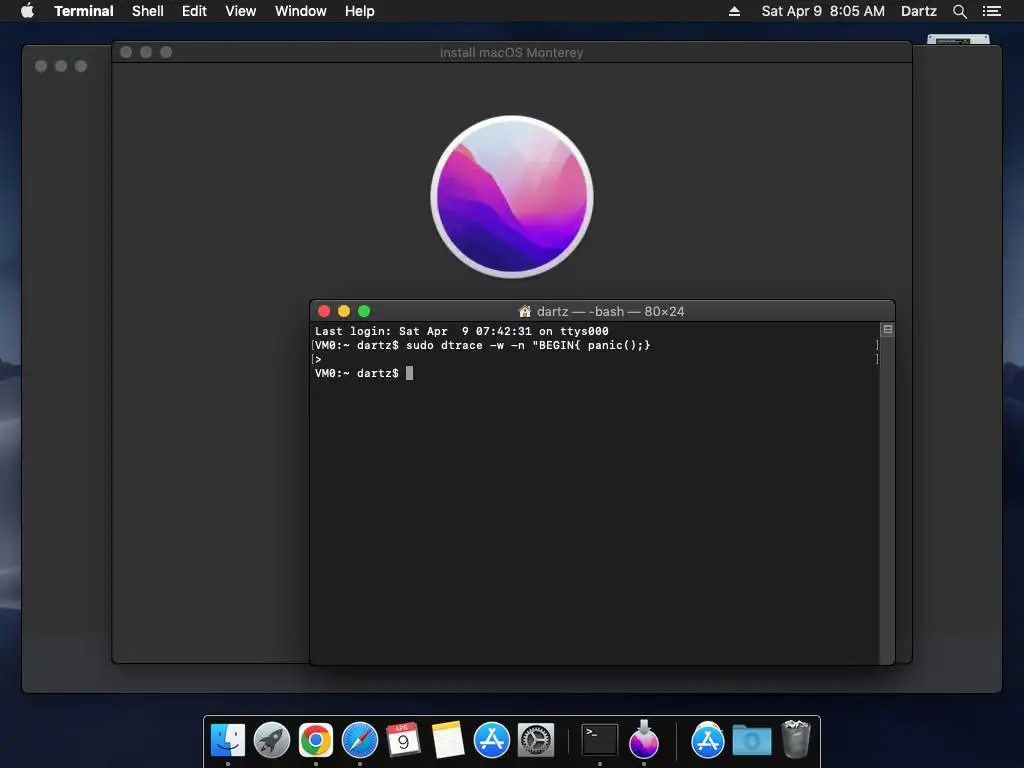The height and width of the screenshot is (768, 1024).
Task: Click the Install macOS Monterey window's first dimmed title-bar button
Action: pos(126,52)
